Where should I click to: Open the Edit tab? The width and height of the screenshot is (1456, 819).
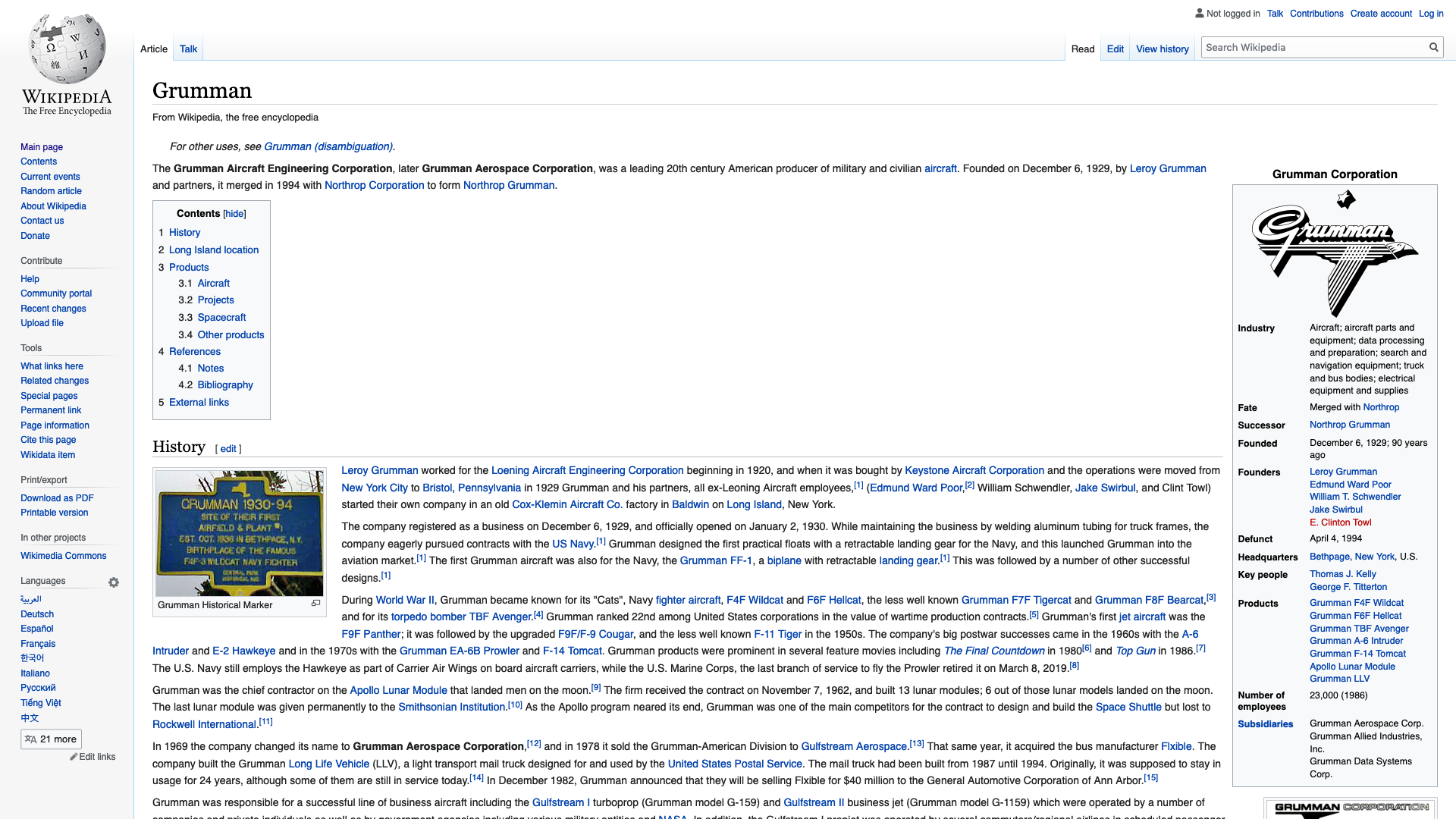1115,49
